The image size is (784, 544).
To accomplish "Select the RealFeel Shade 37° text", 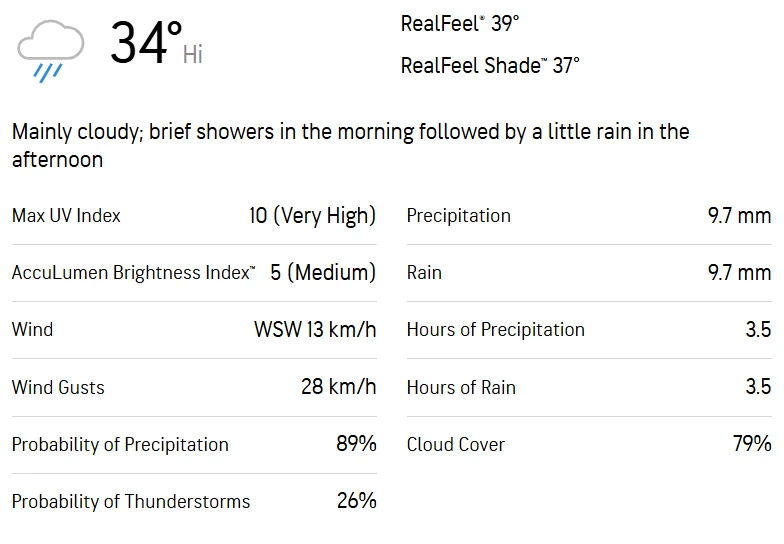I will [x=490, y=66].
